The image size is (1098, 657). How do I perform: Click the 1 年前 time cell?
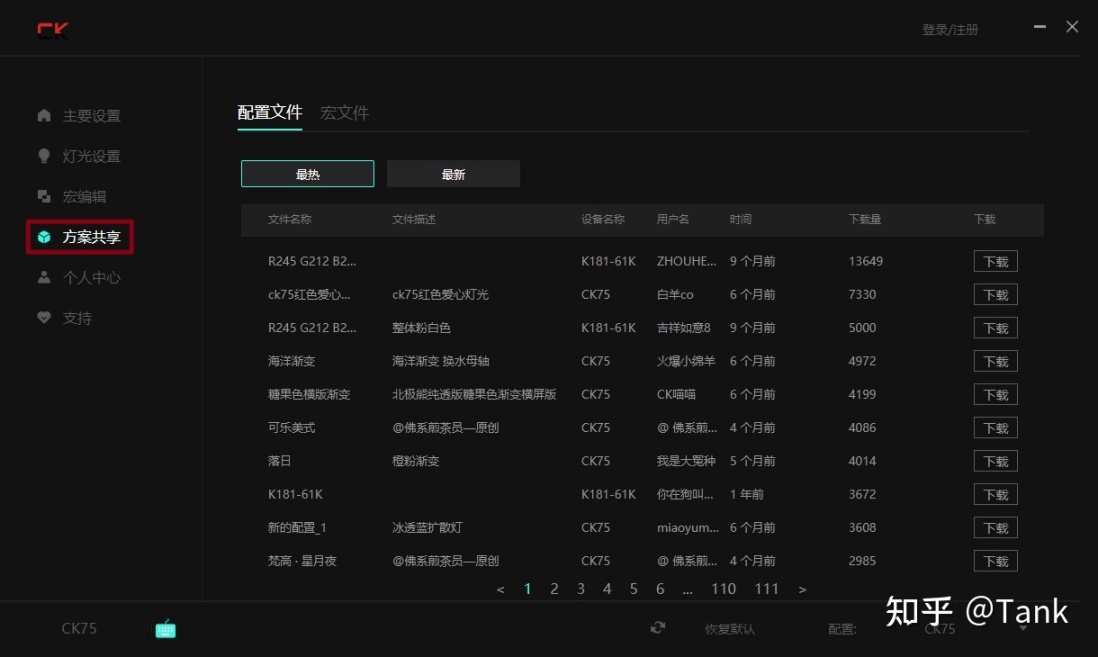(746, 495)
